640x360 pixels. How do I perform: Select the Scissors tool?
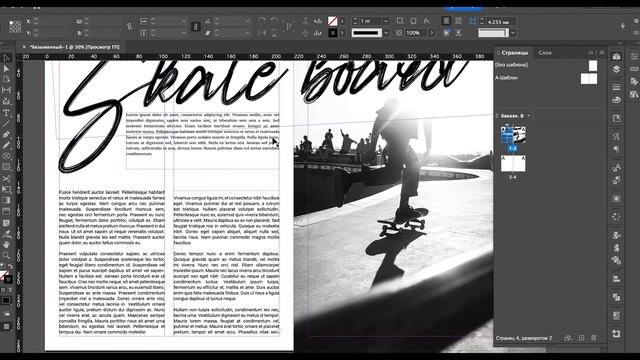(6, 178)
